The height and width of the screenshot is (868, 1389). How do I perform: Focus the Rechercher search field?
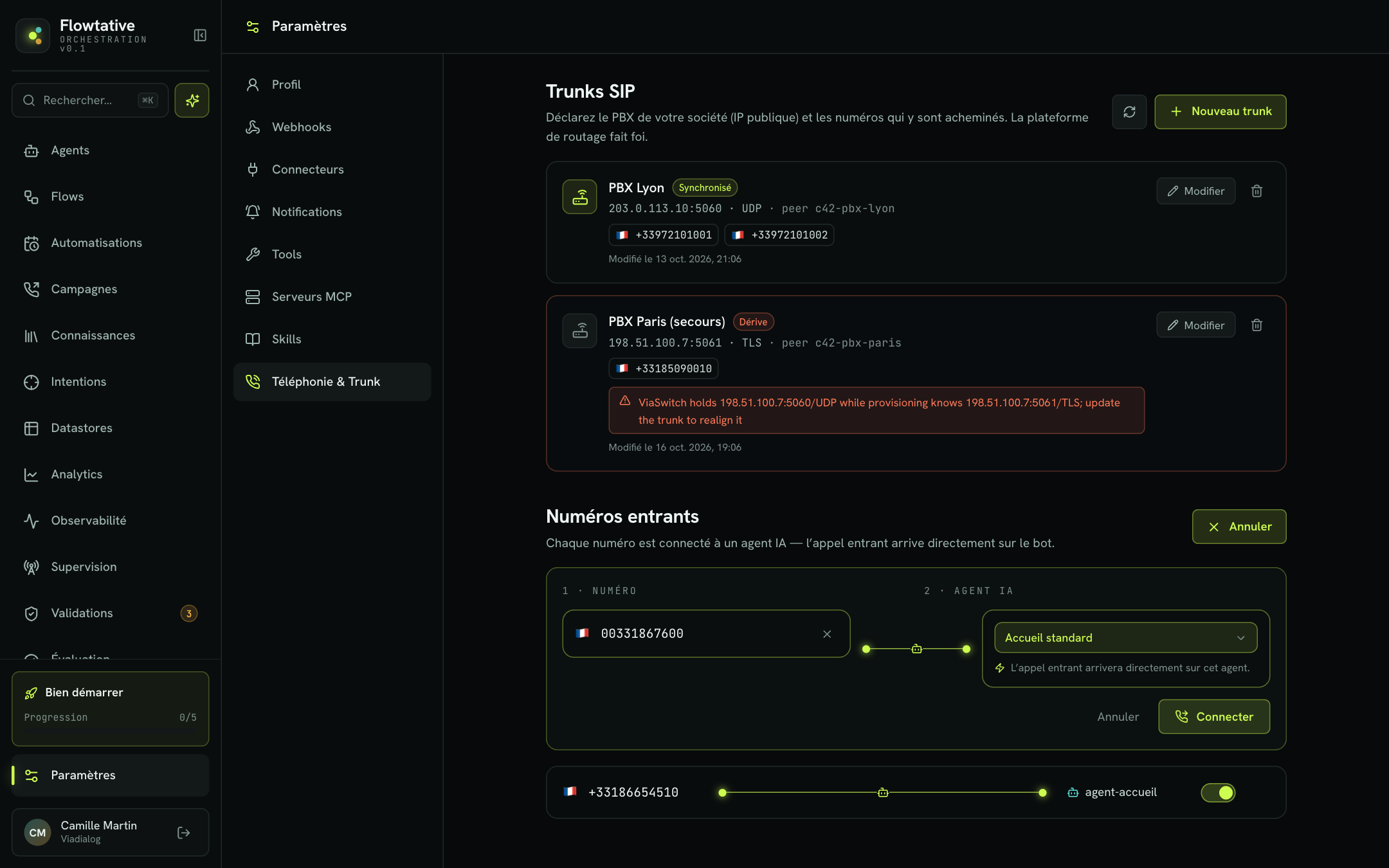pos(90,100)
